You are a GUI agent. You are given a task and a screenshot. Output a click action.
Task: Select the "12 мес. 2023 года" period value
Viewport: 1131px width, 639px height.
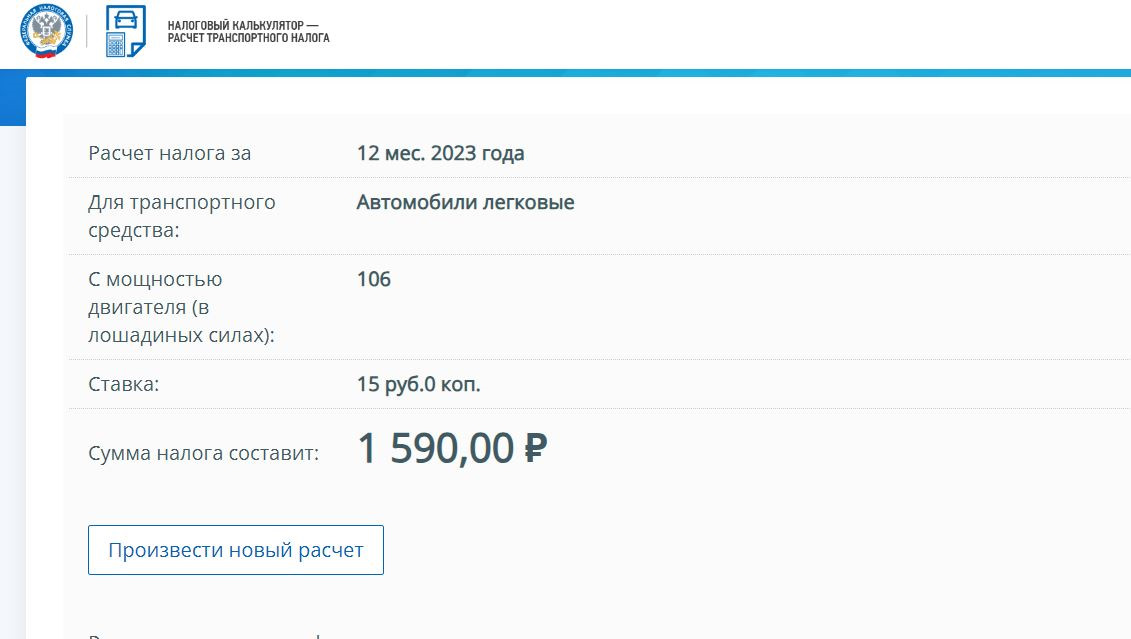point(440,153)
